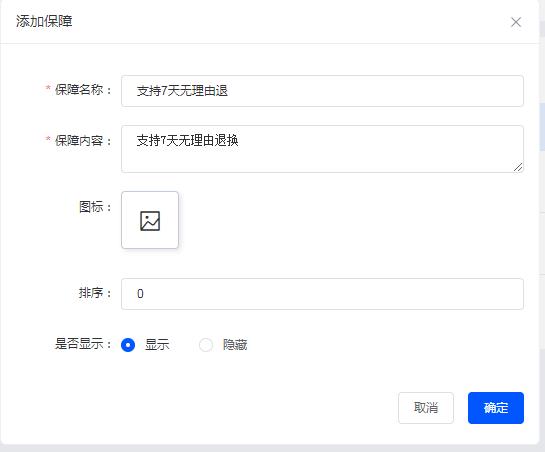The image size is (545, 452).
Task: Focus the 保障名称 input field
Action: [322, 91]
